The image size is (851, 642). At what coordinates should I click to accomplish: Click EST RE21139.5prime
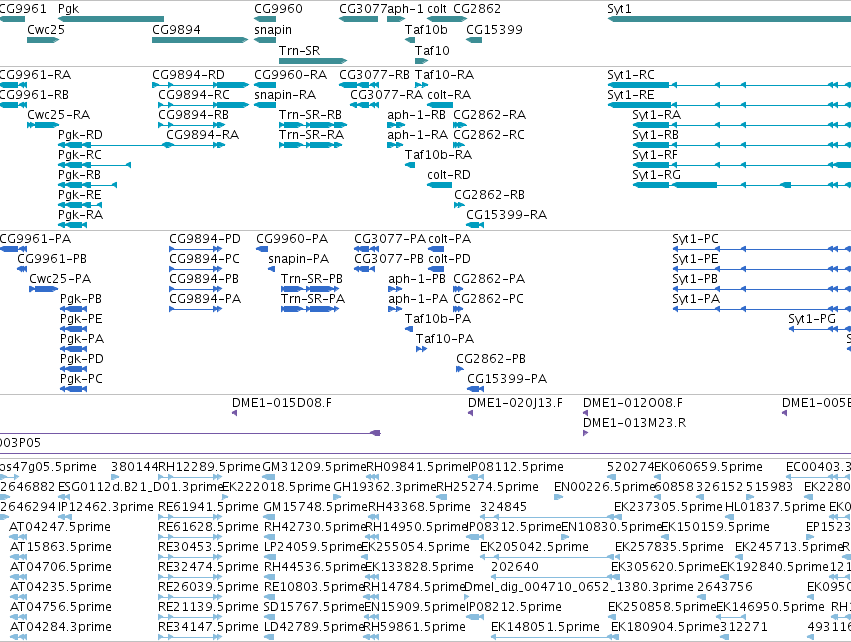(x=190, y=617)
